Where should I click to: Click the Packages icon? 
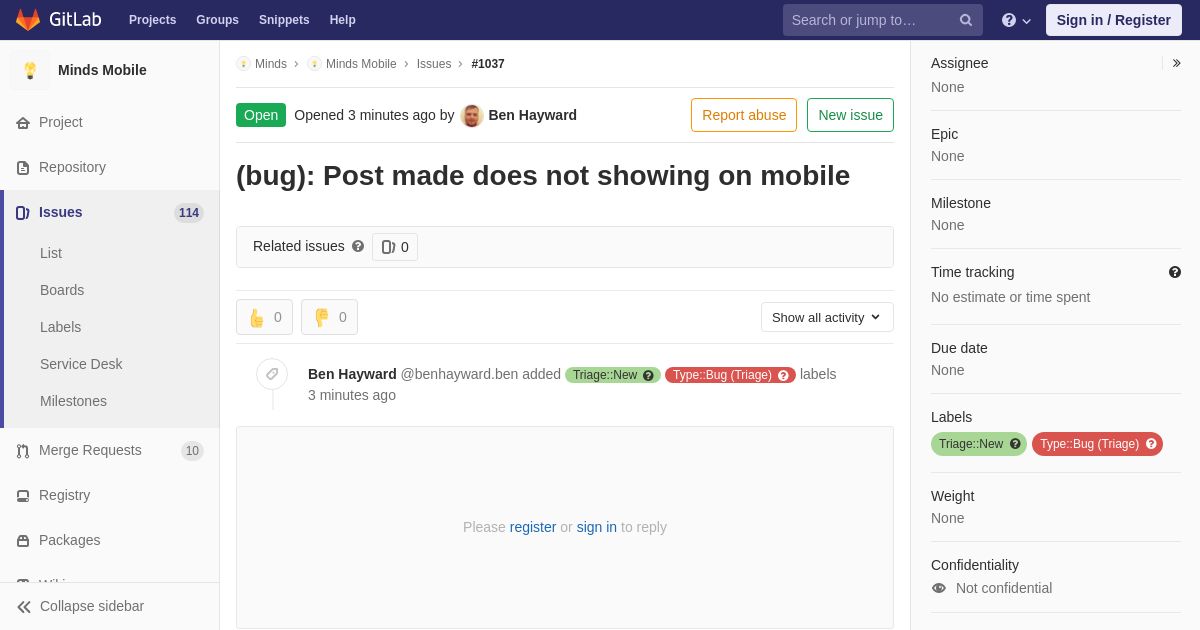tap(23, 541)
